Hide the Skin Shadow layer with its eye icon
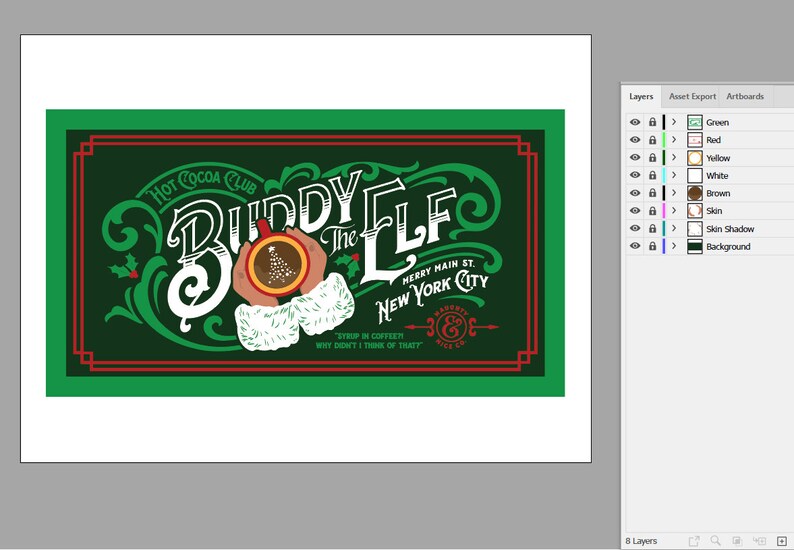Viewport: 794px width, 550px height. 635,228
